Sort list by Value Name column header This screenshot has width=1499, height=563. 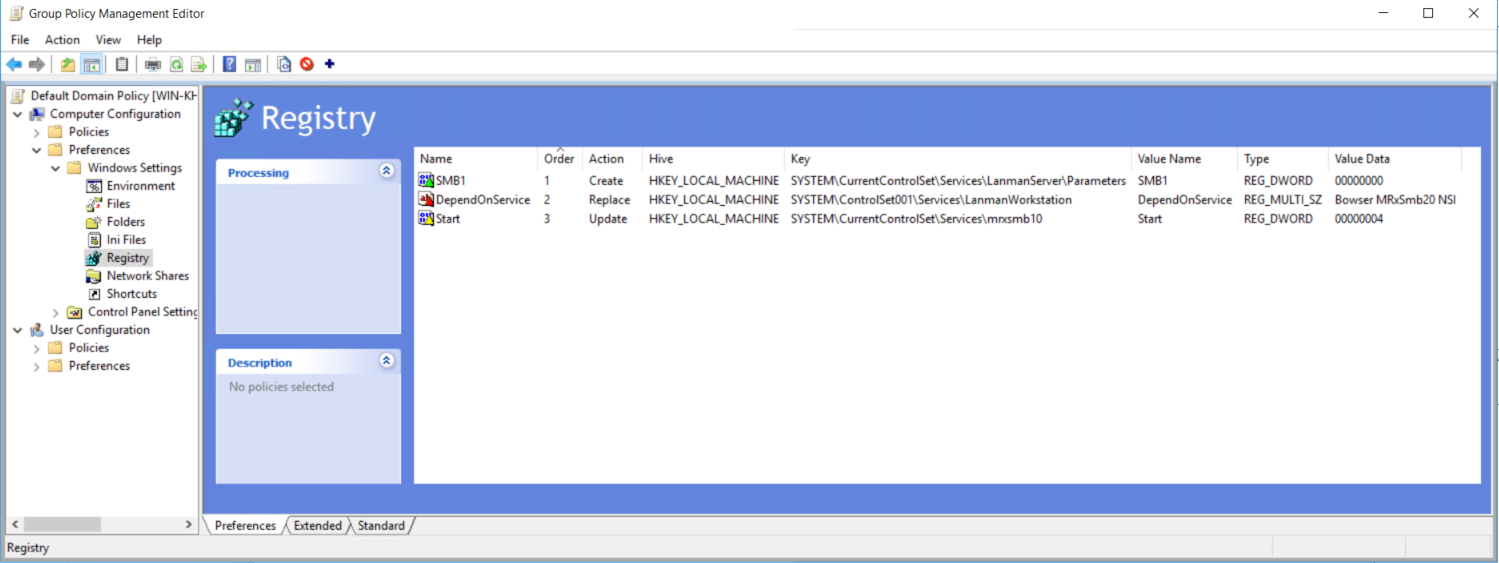pyautogui.click(x=1168, y=159)
